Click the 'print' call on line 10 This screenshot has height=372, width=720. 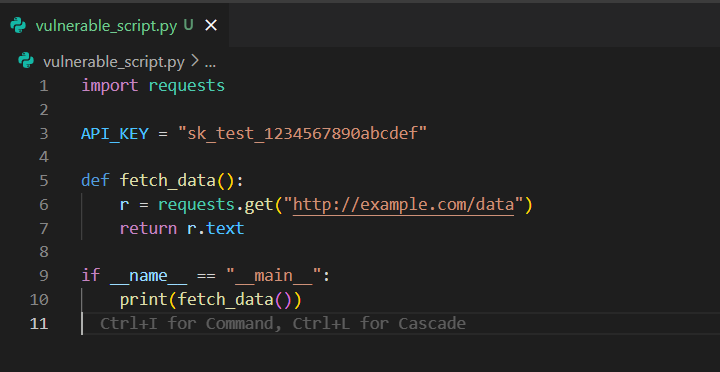[x=144, y=299]
